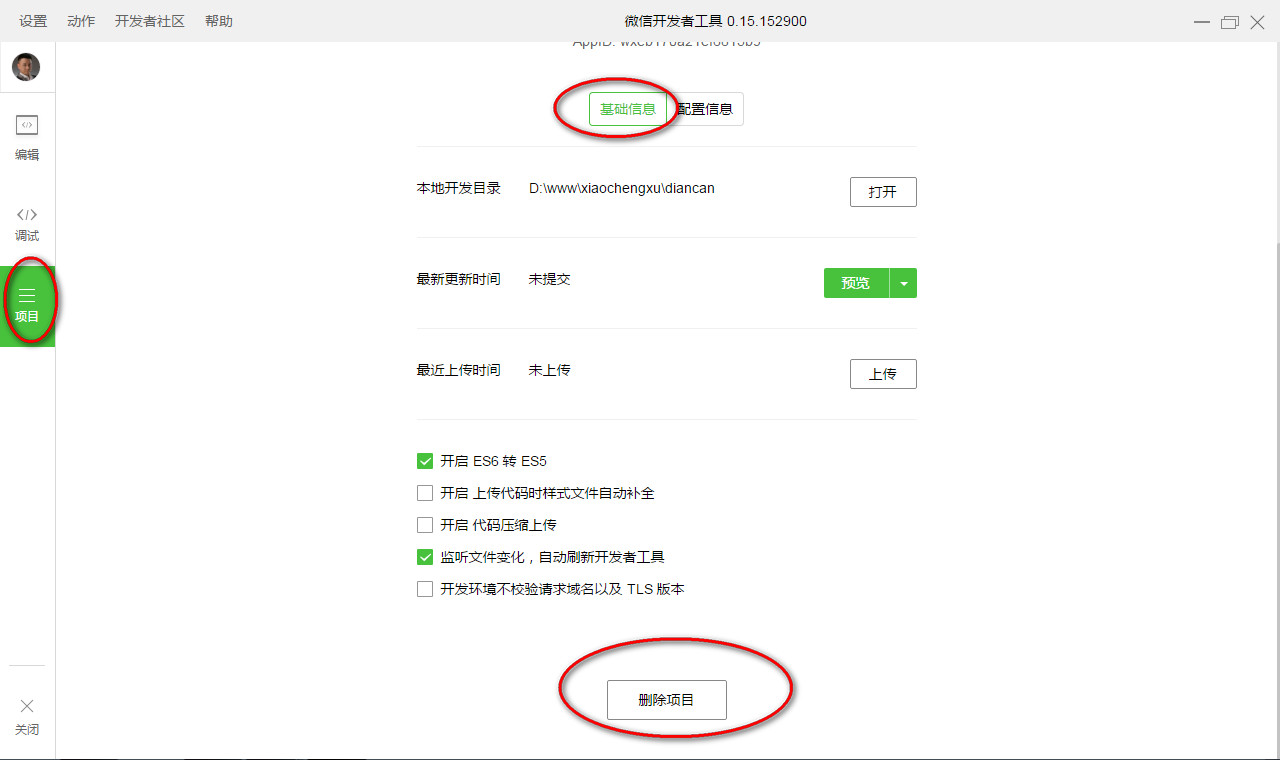Enable the 代码压缩上传 checkbox

425,525
